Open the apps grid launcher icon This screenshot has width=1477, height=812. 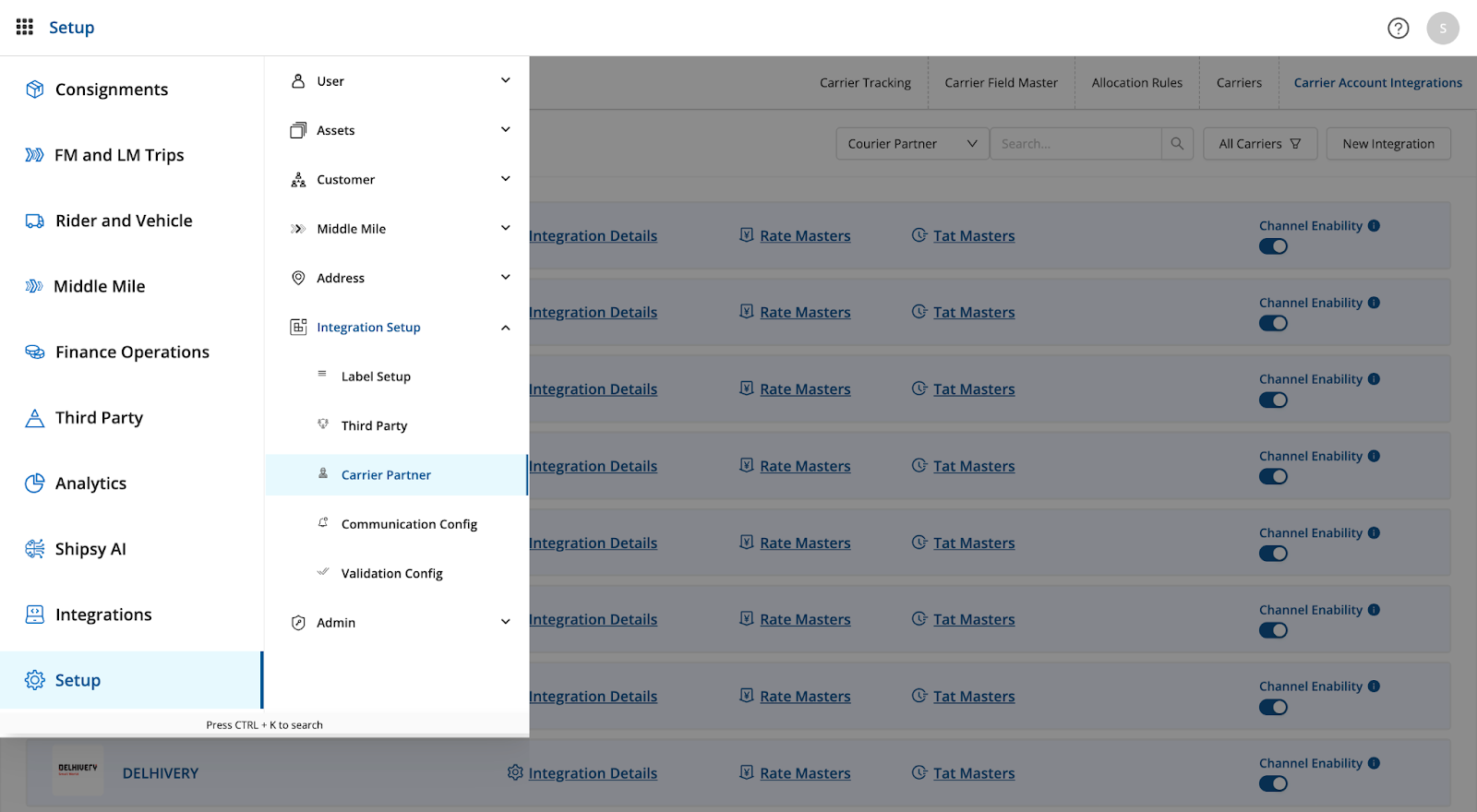25,27
